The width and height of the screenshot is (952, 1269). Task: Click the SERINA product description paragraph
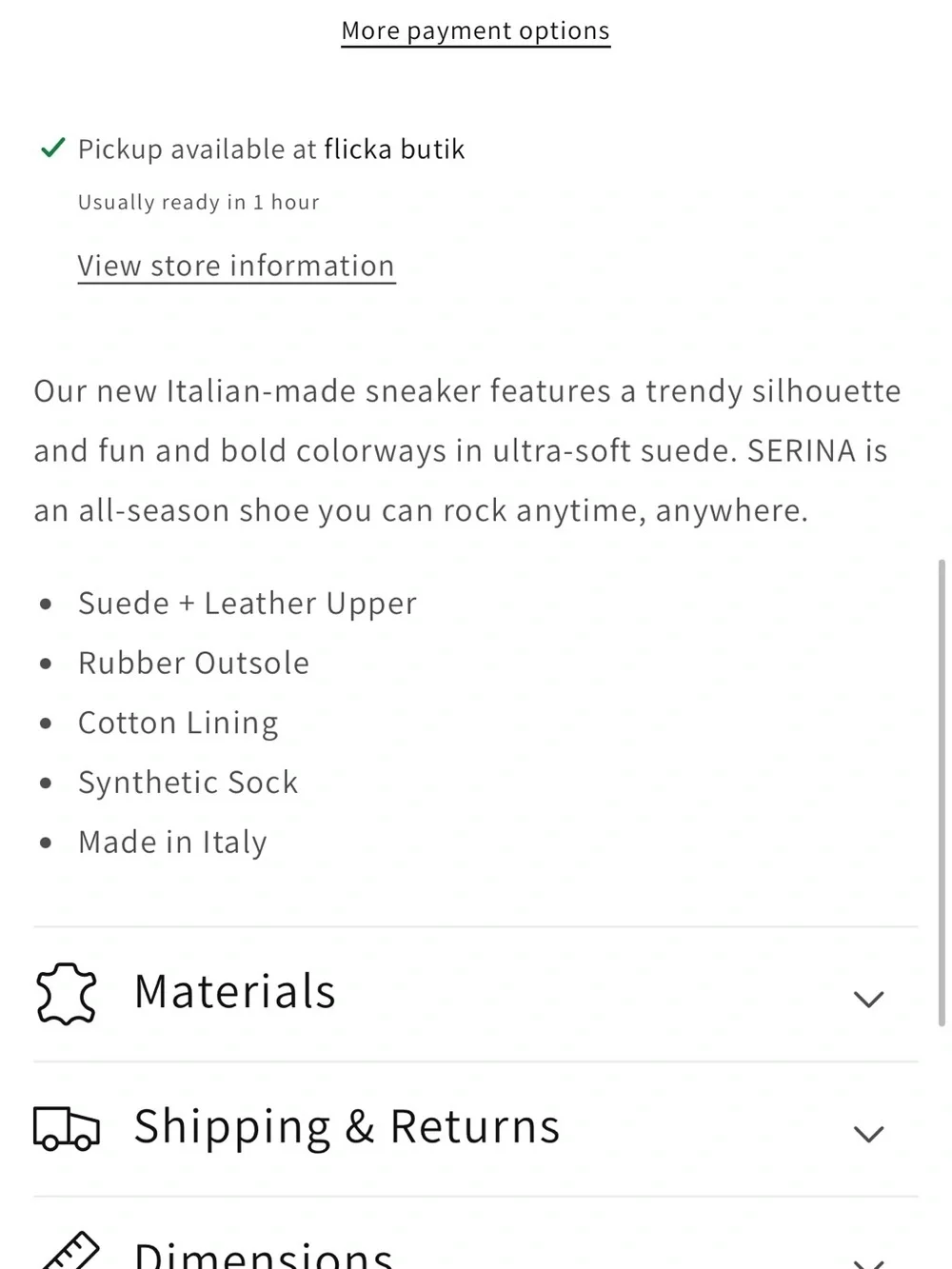pos(466,450)
